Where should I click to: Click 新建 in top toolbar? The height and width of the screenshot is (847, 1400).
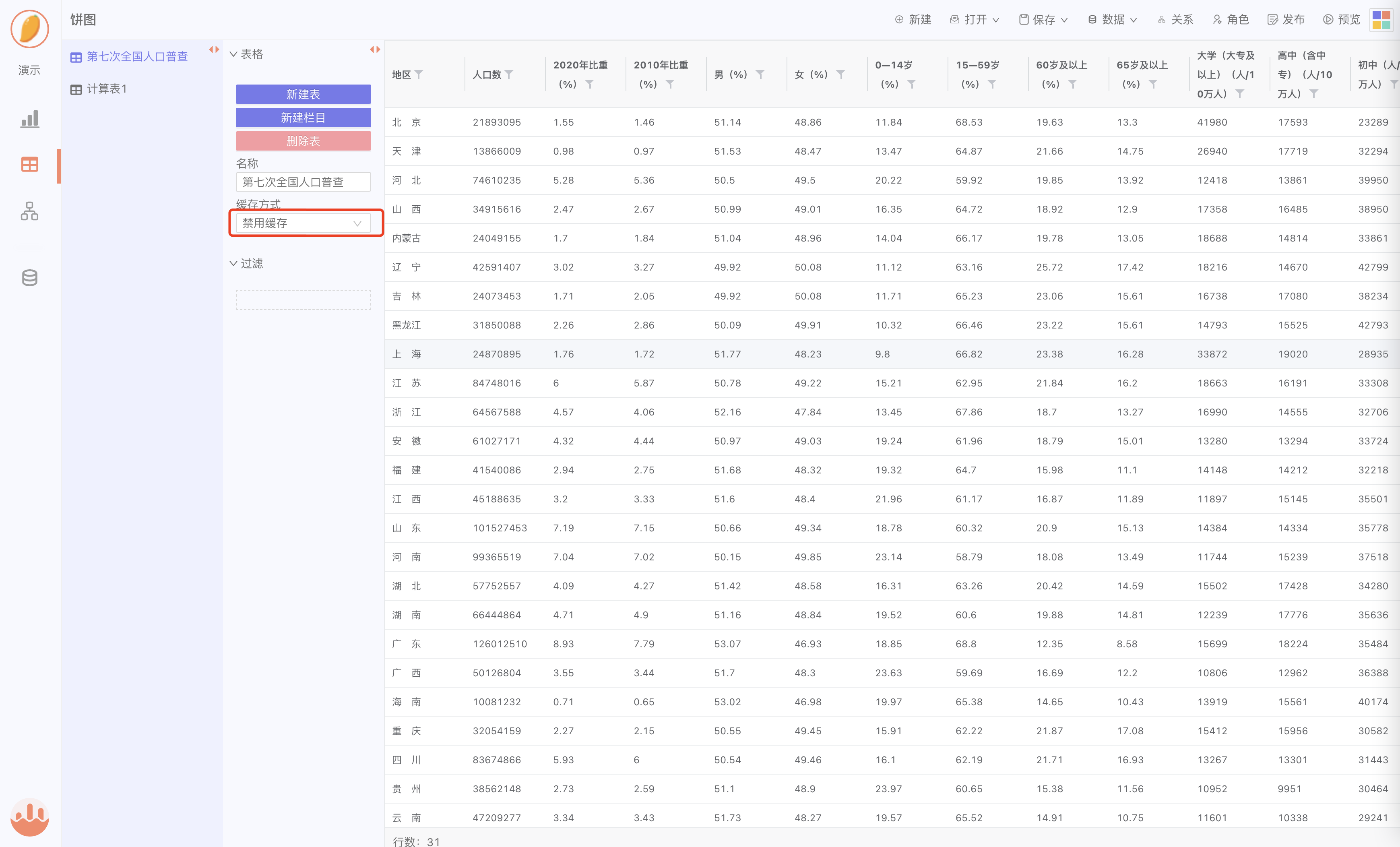pos(913,20)
